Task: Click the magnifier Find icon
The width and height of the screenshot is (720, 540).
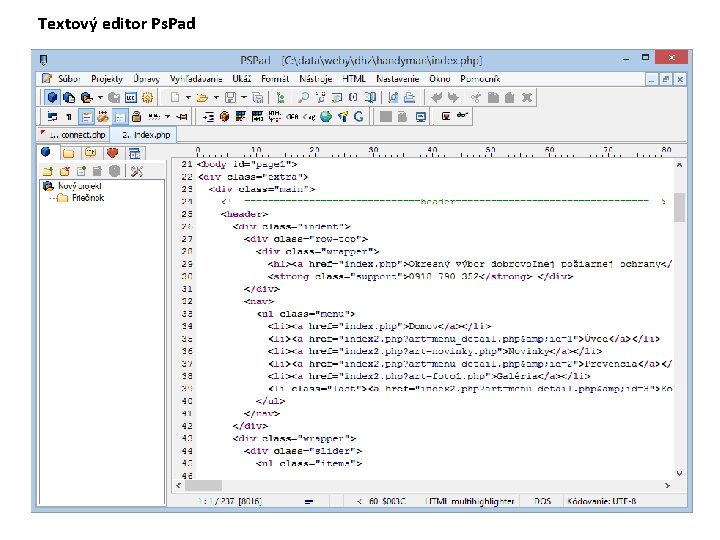Action: coord(303,97)
